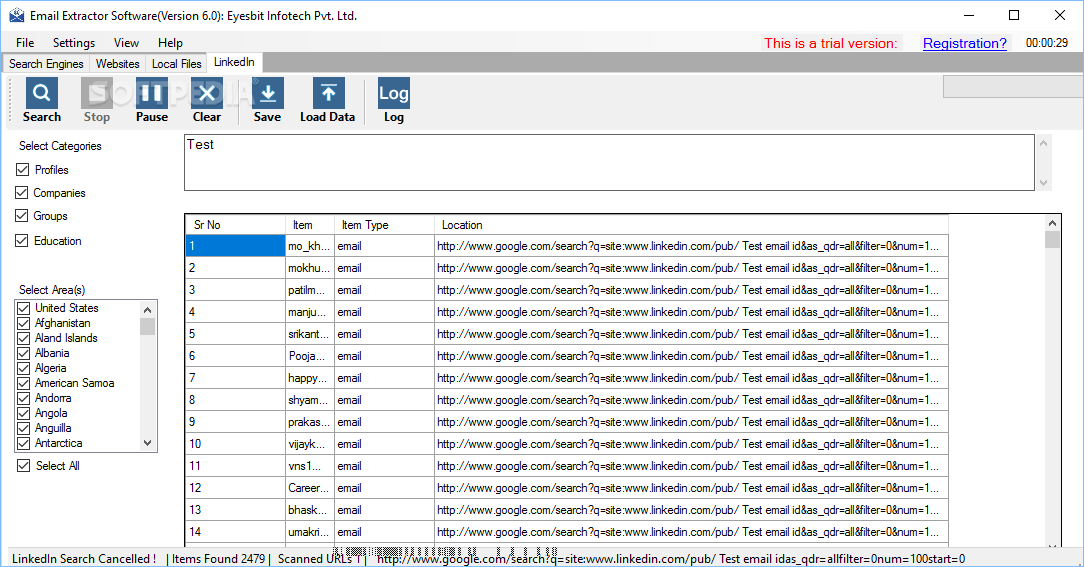
Task: Click the 'vijayk...' item cell
Action: pos(310,444)
